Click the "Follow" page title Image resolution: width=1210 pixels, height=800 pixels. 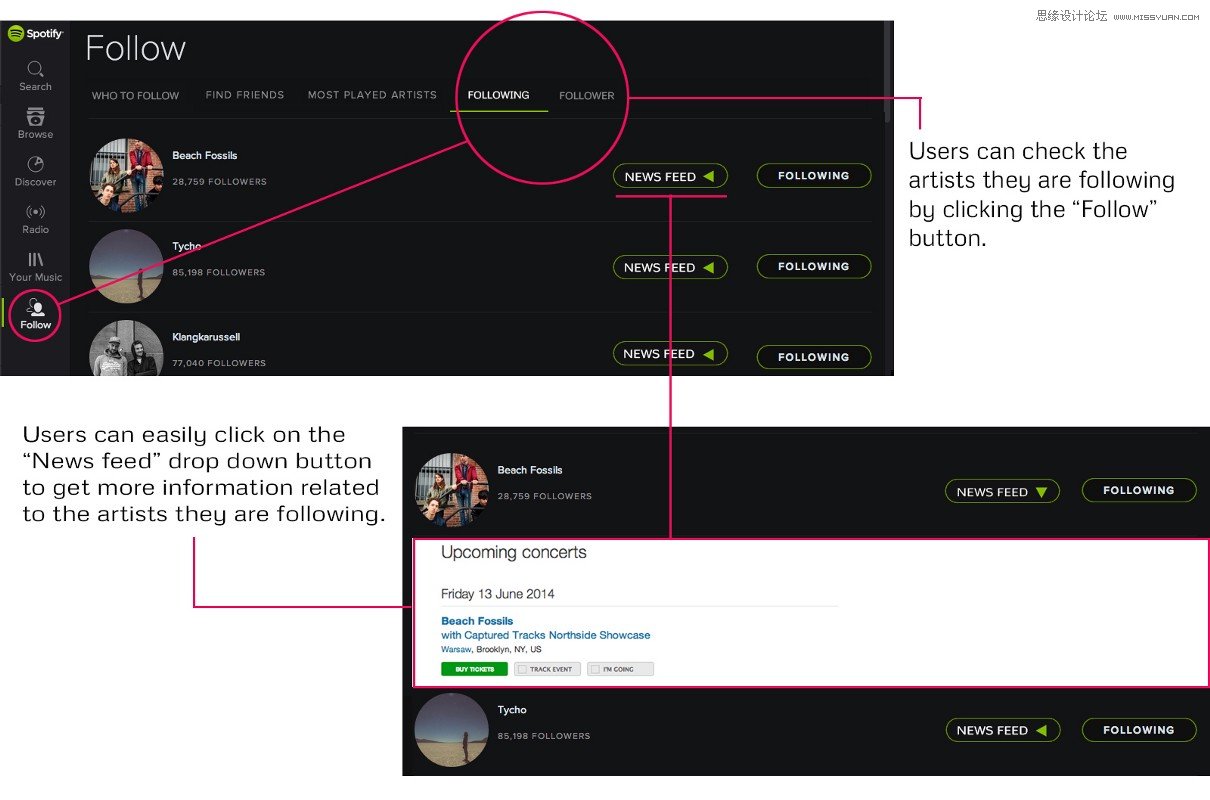[136, 48]
